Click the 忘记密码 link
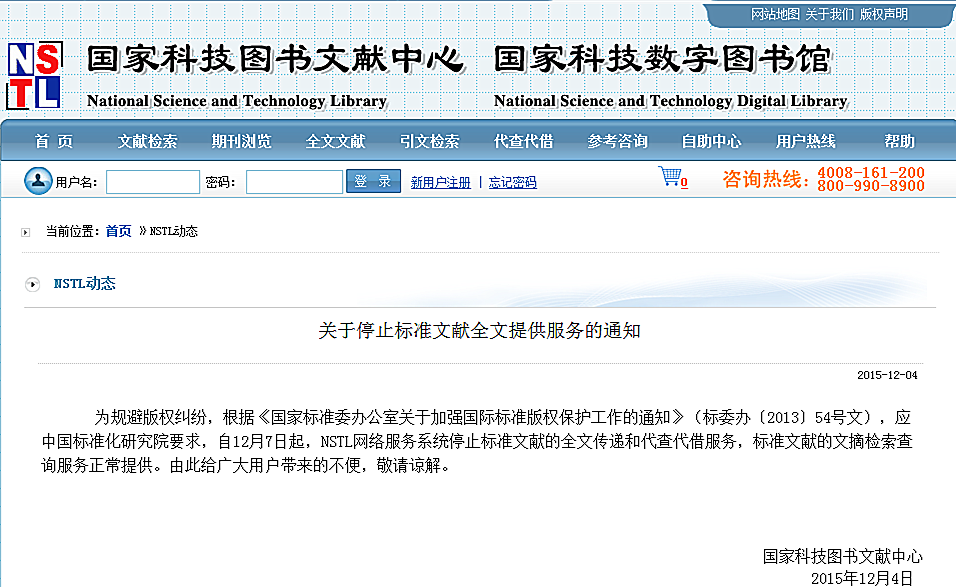956x587 pixels. click(512, 182)
